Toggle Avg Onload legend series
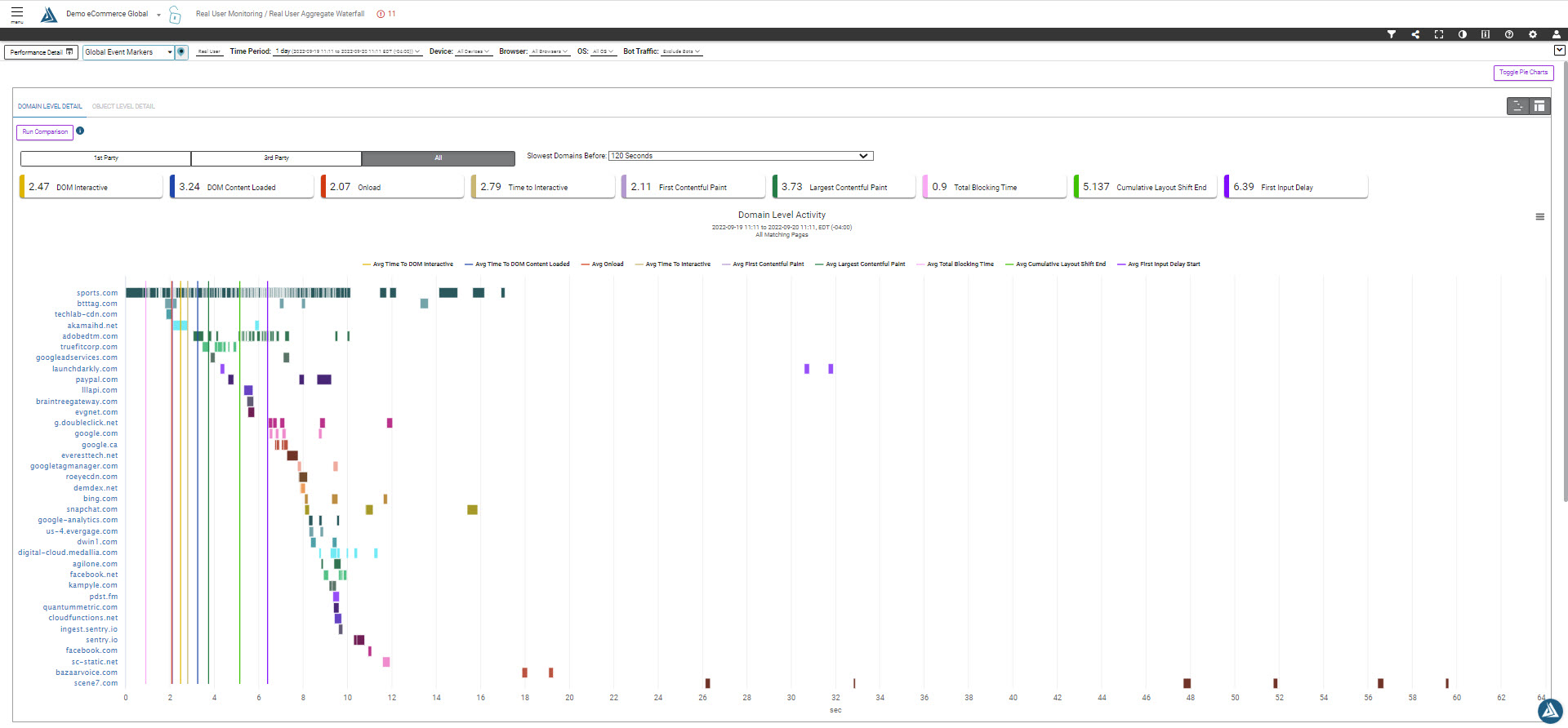The image size is (1568, 728). [x=602, y=264]
